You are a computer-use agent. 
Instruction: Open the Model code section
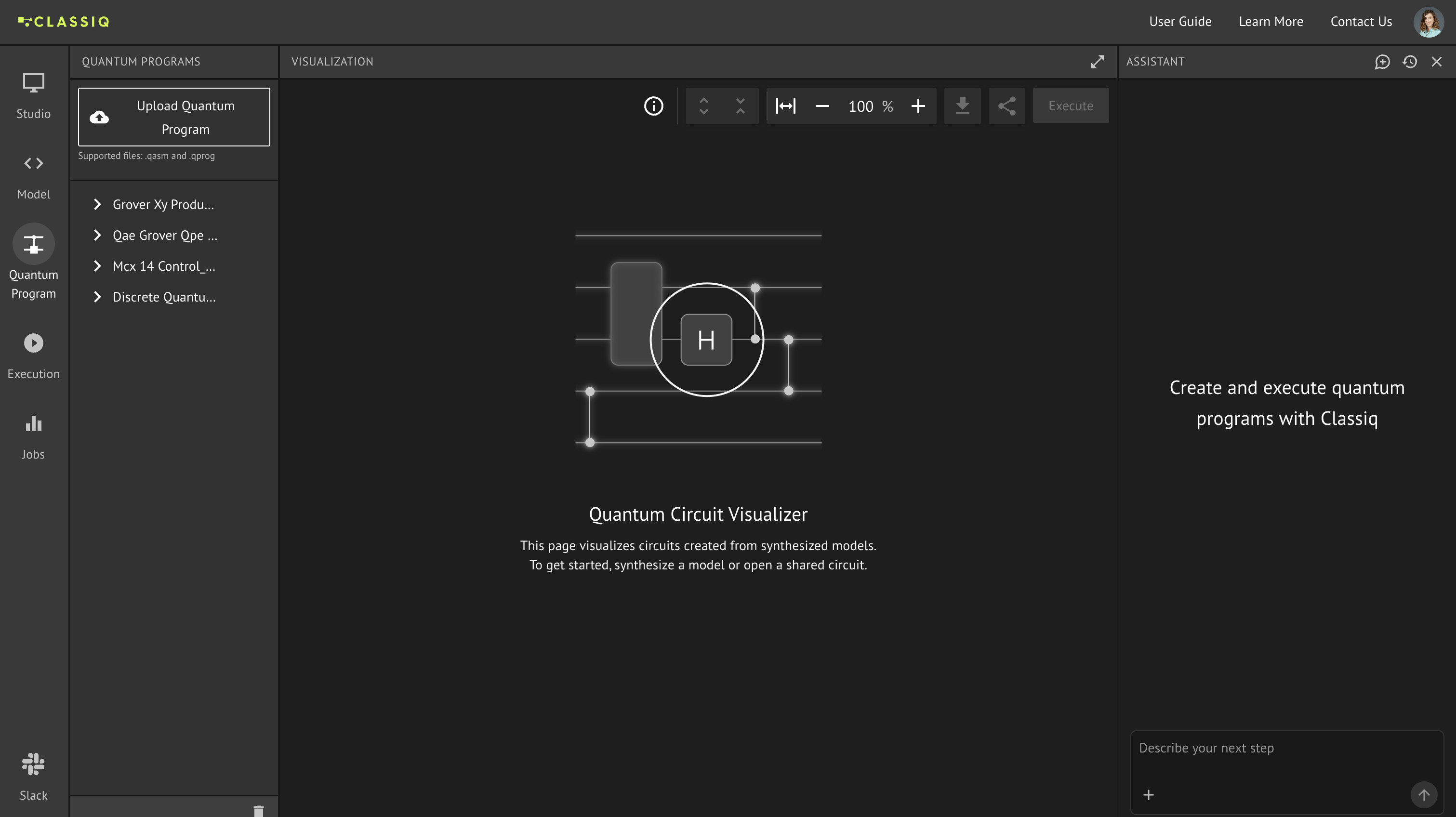coord(33,177)
